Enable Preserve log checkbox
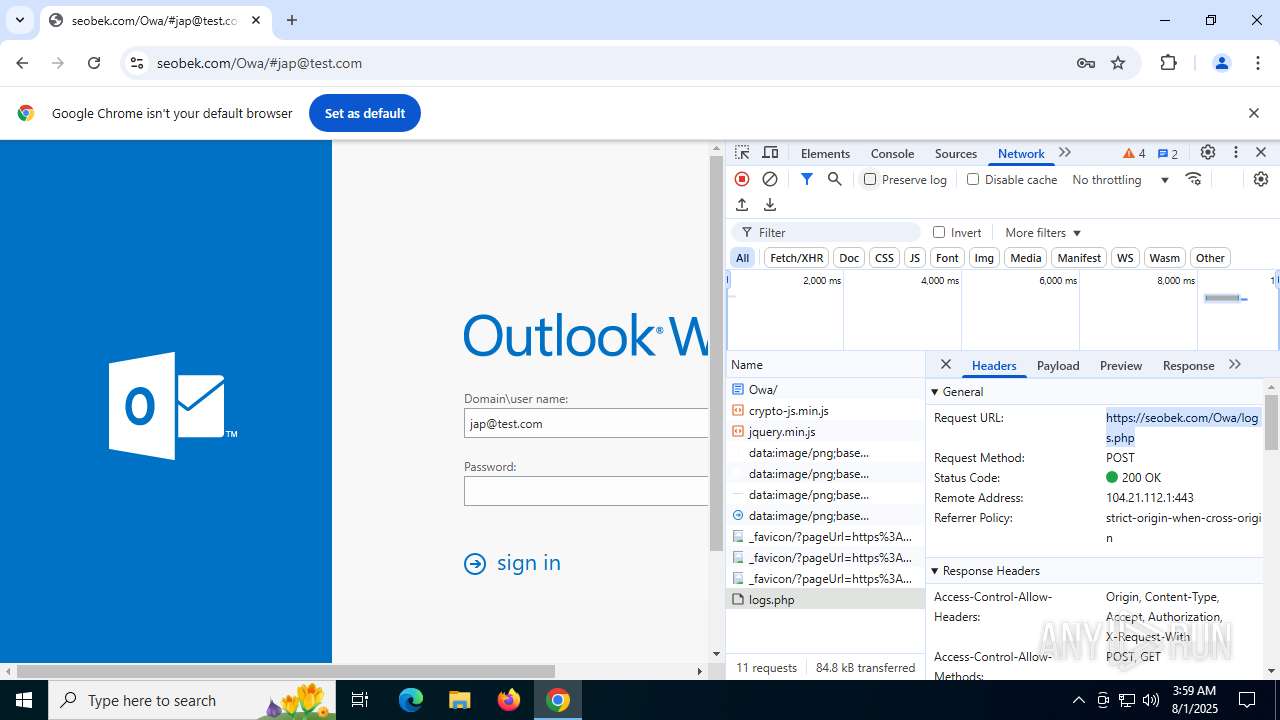Screen dimensions: 1280x720 click(870, 179)
